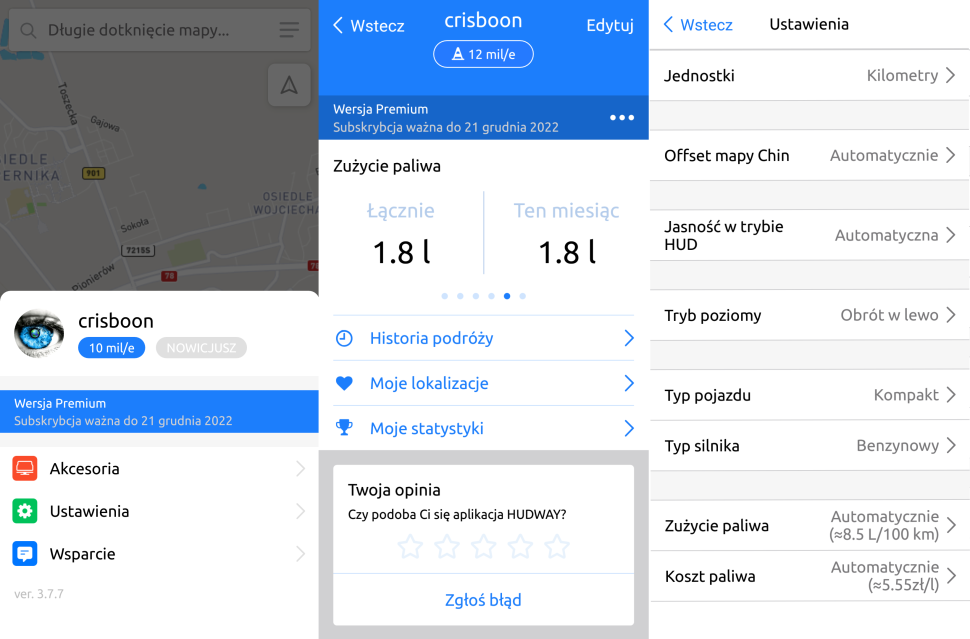Open the hamburger menu in search bar
This screenshot has width=970, height=639.
point(289,31)
